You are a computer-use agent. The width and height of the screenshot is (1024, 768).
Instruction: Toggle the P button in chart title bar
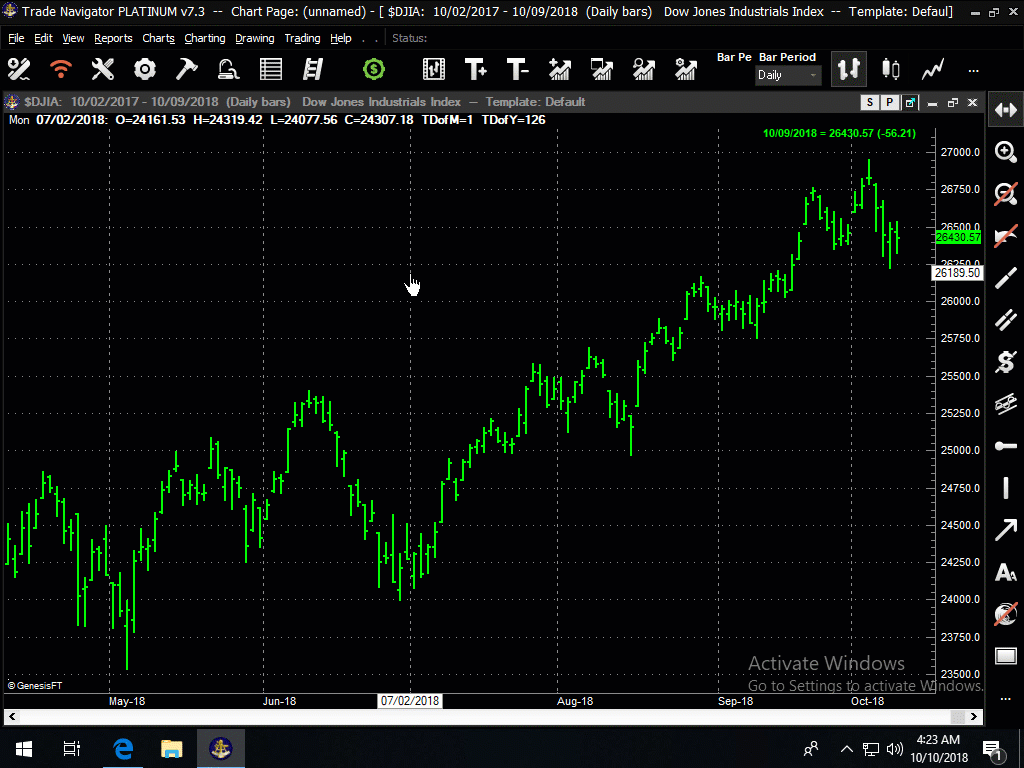click(889, 103)
